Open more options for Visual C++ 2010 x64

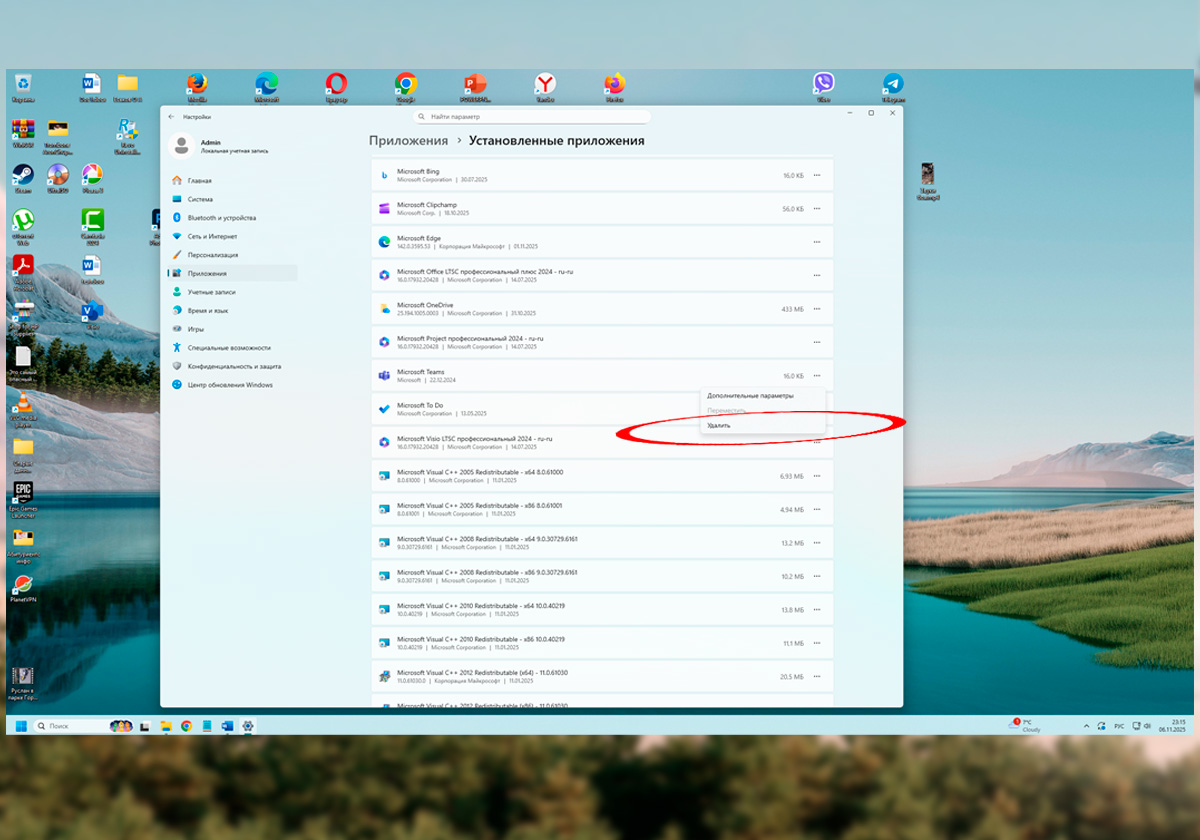817,610
